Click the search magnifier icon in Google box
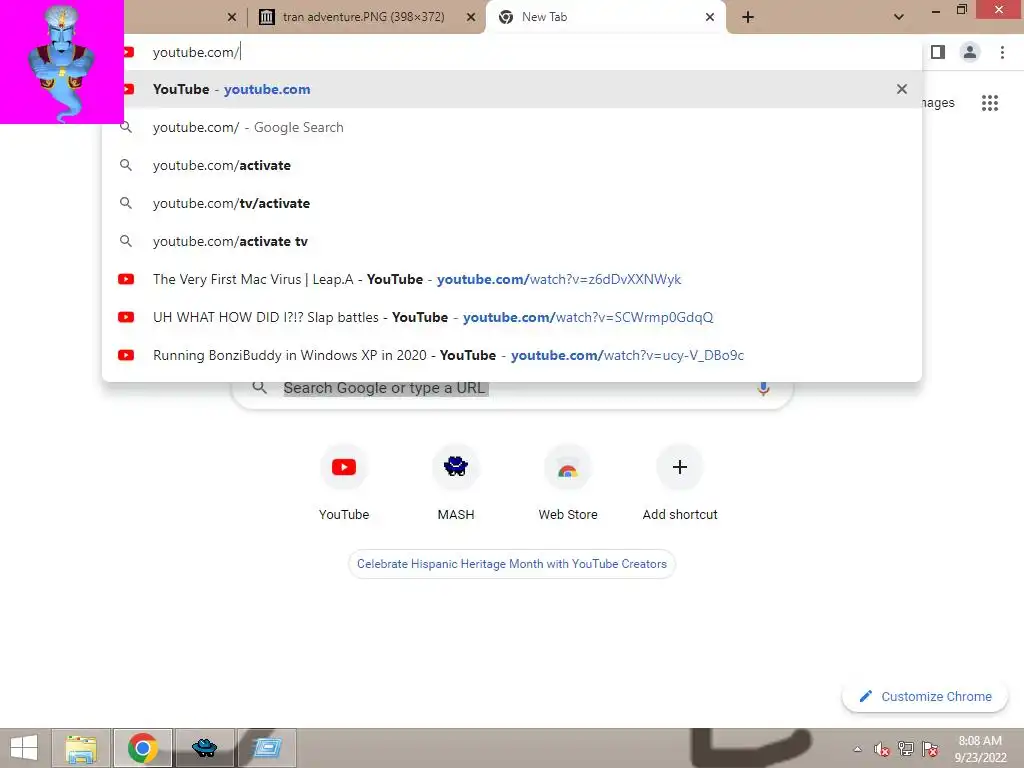The width and height of the screenshot is (1024, 768). (x=259, y=387)
